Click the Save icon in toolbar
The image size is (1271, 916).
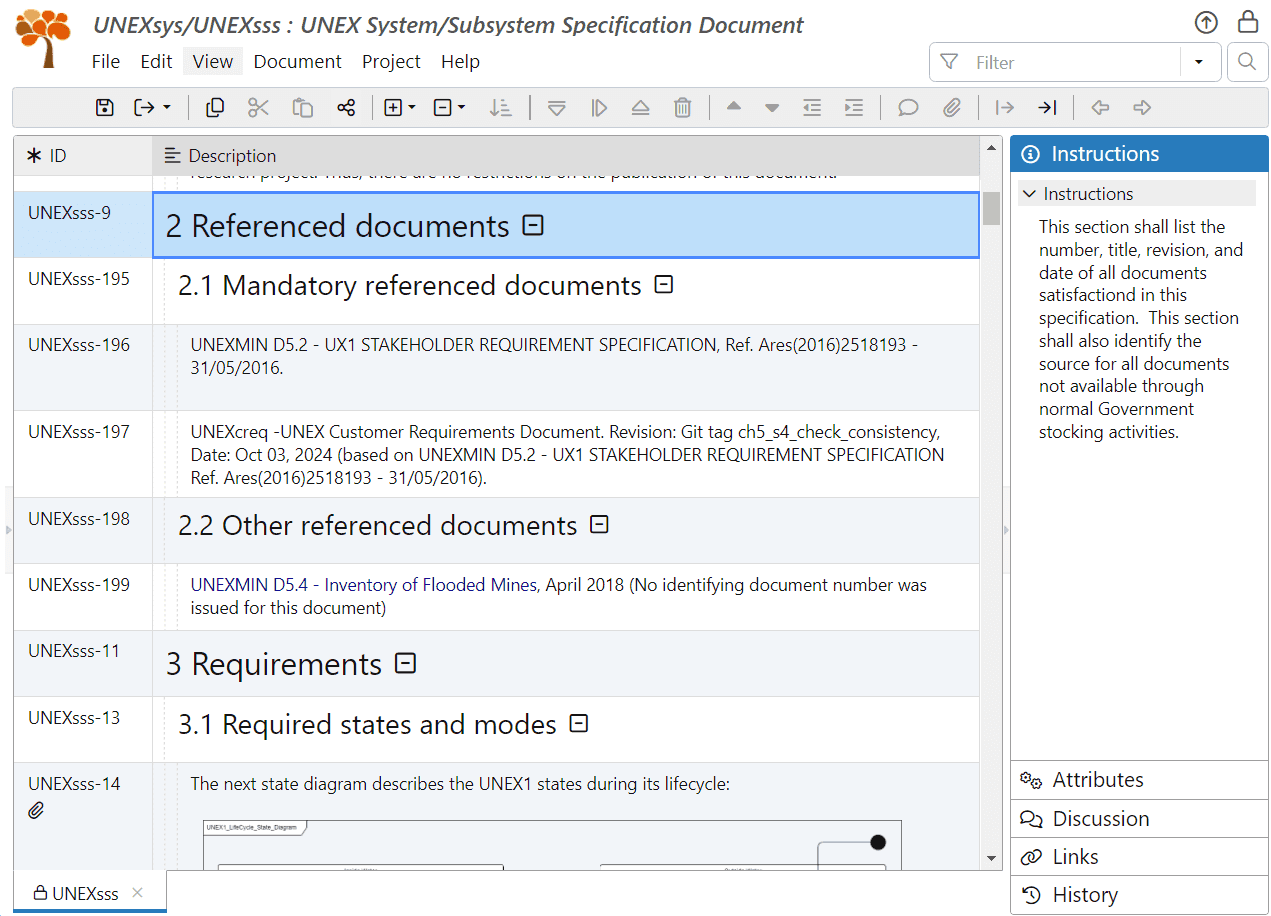pos(105,108)
